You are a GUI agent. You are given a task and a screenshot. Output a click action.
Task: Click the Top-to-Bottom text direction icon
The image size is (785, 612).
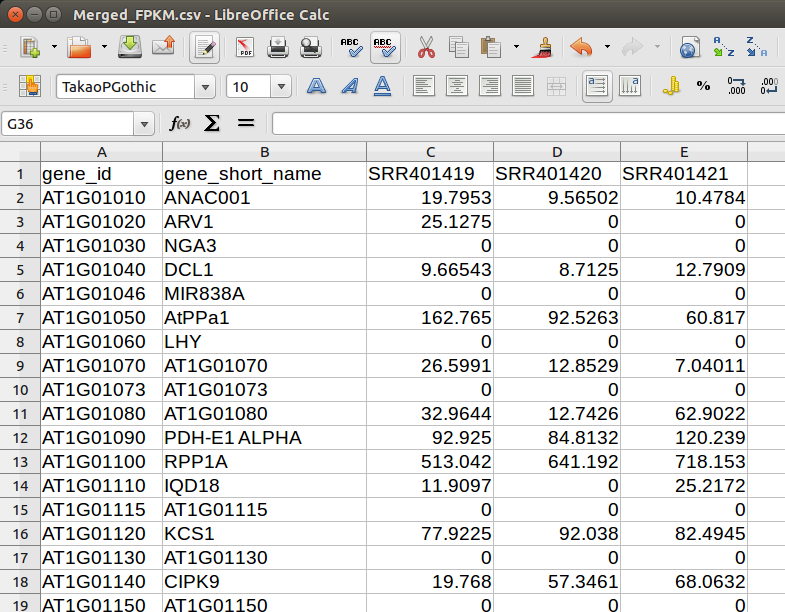630,86
